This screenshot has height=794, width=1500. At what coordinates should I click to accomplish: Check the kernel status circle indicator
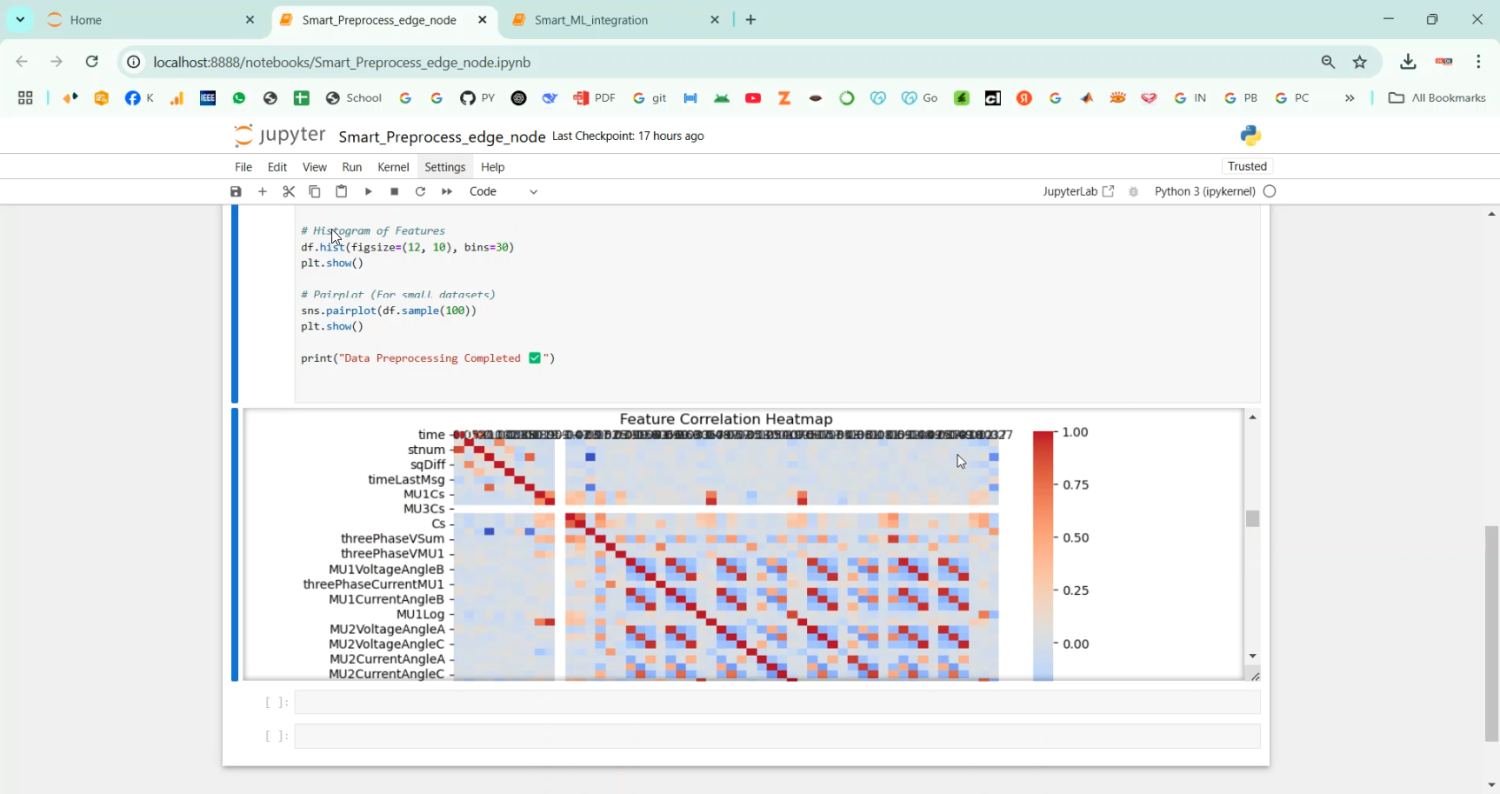coord(1271,191)
